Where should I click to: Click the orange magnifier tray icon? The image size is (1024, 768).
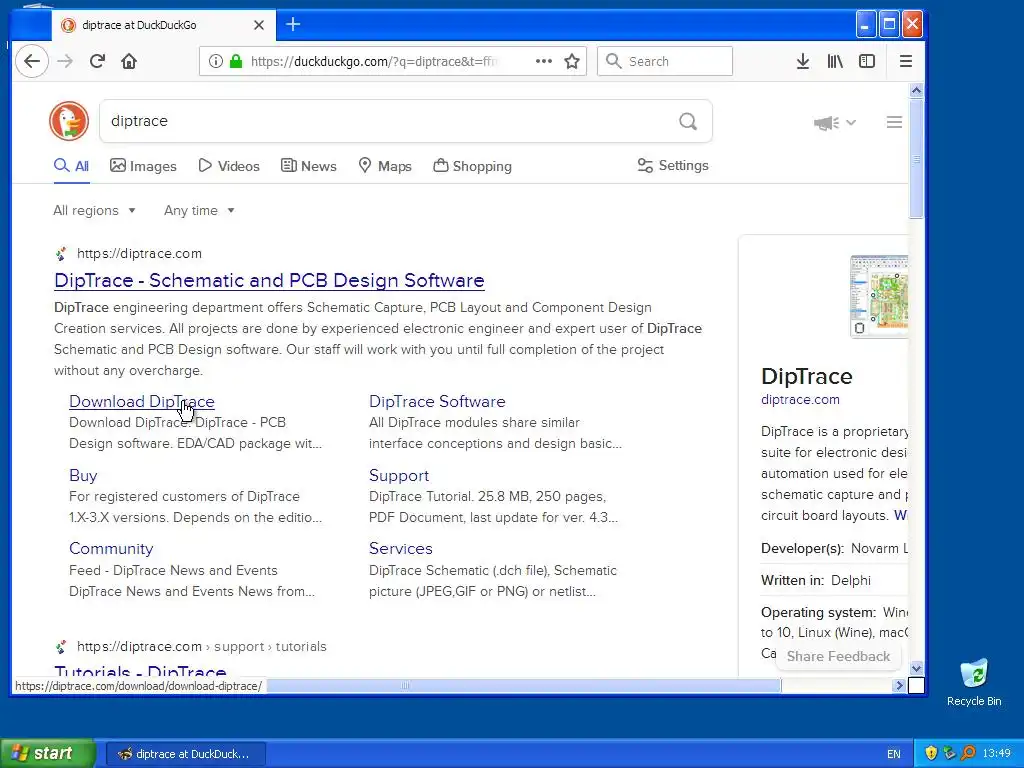968,753
